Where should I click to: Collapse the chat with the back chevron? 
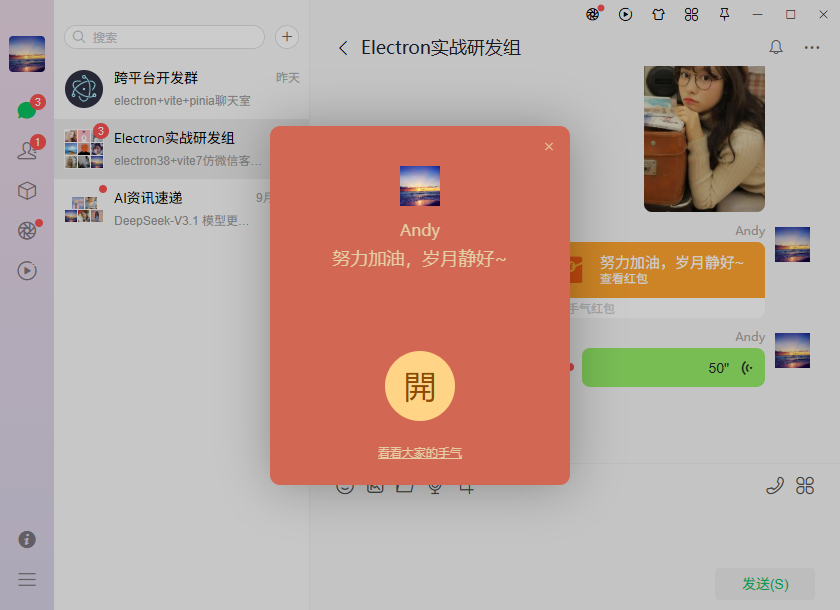click(x=343, y=47)
